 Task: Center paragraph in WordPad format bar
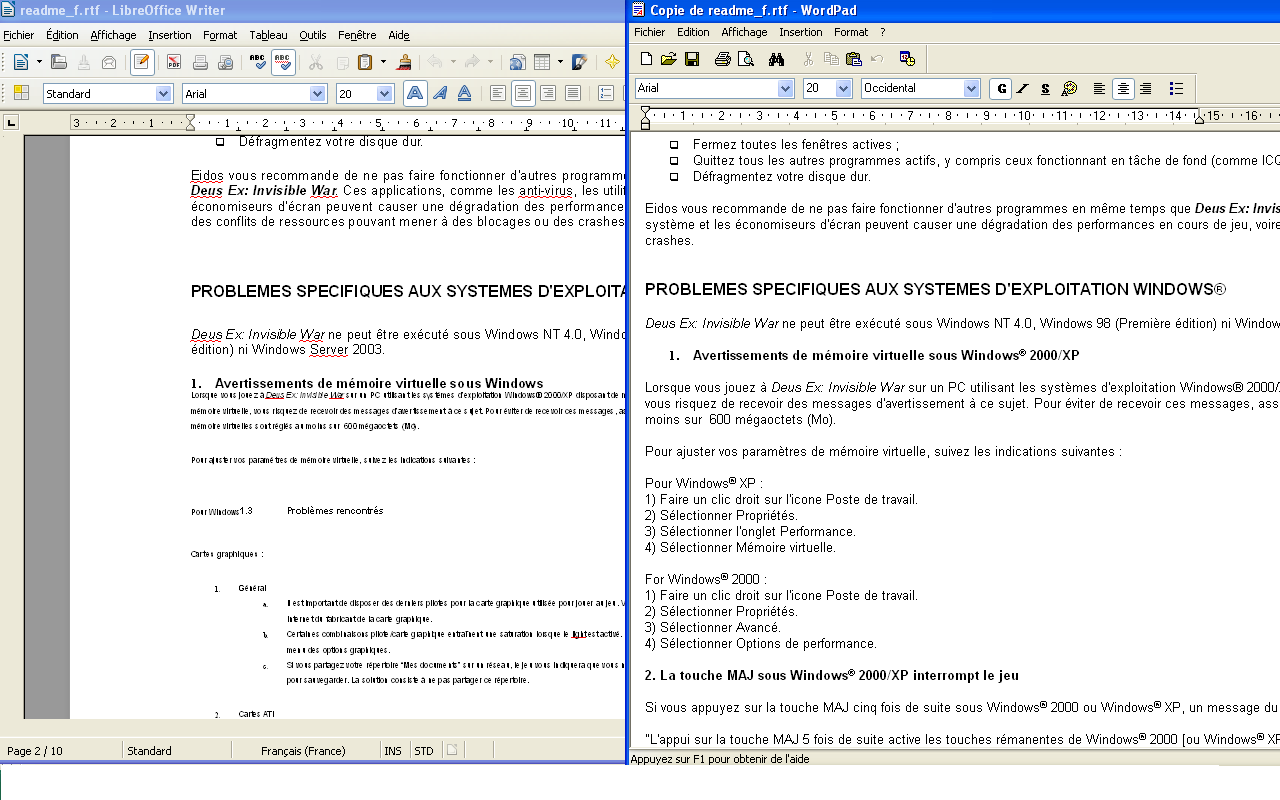coord(1123,88)
